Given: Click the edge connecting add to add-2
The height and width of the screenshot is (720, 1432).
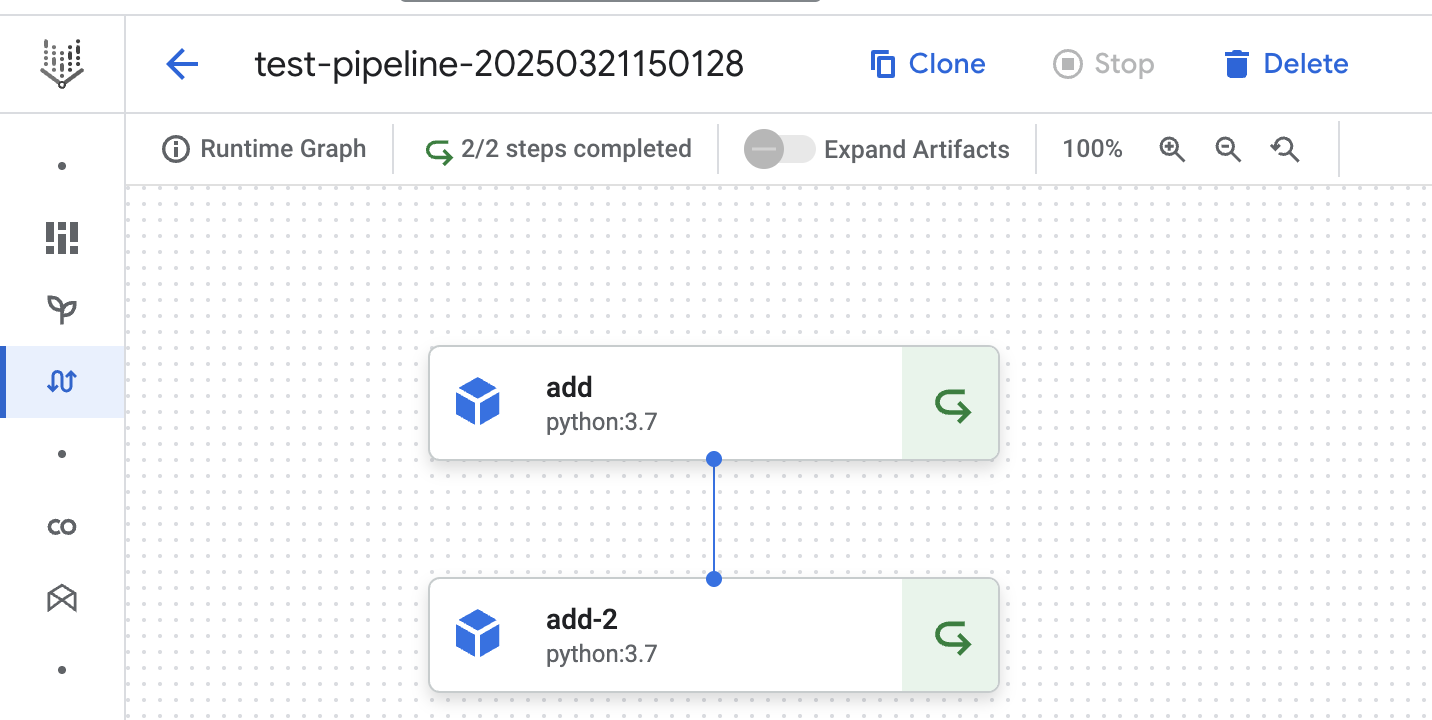Looking at the screenshot, I should [x=714, y=519].
